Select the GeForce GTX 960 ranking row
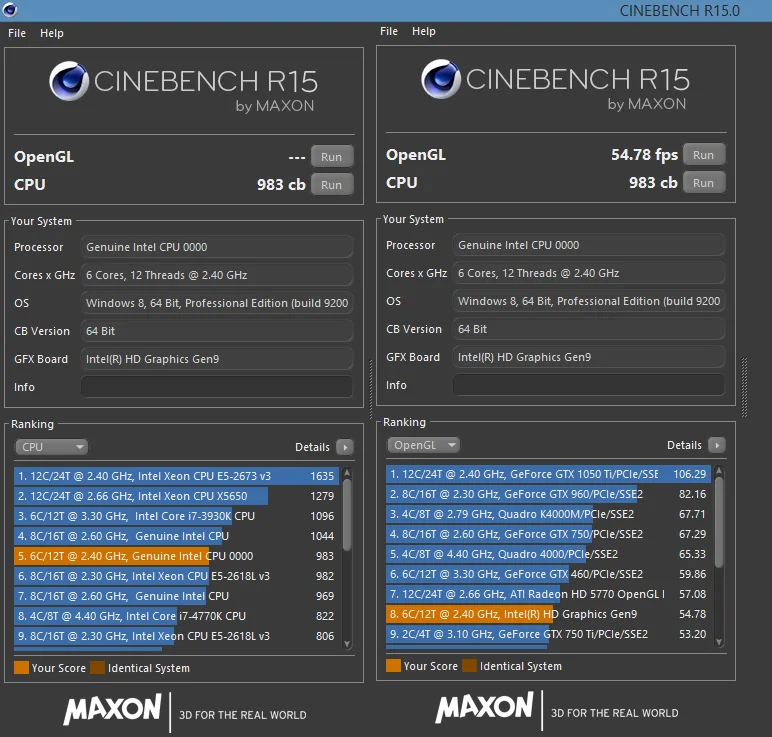The height and width of the screenshot is (737, 772). pos(548,494)
